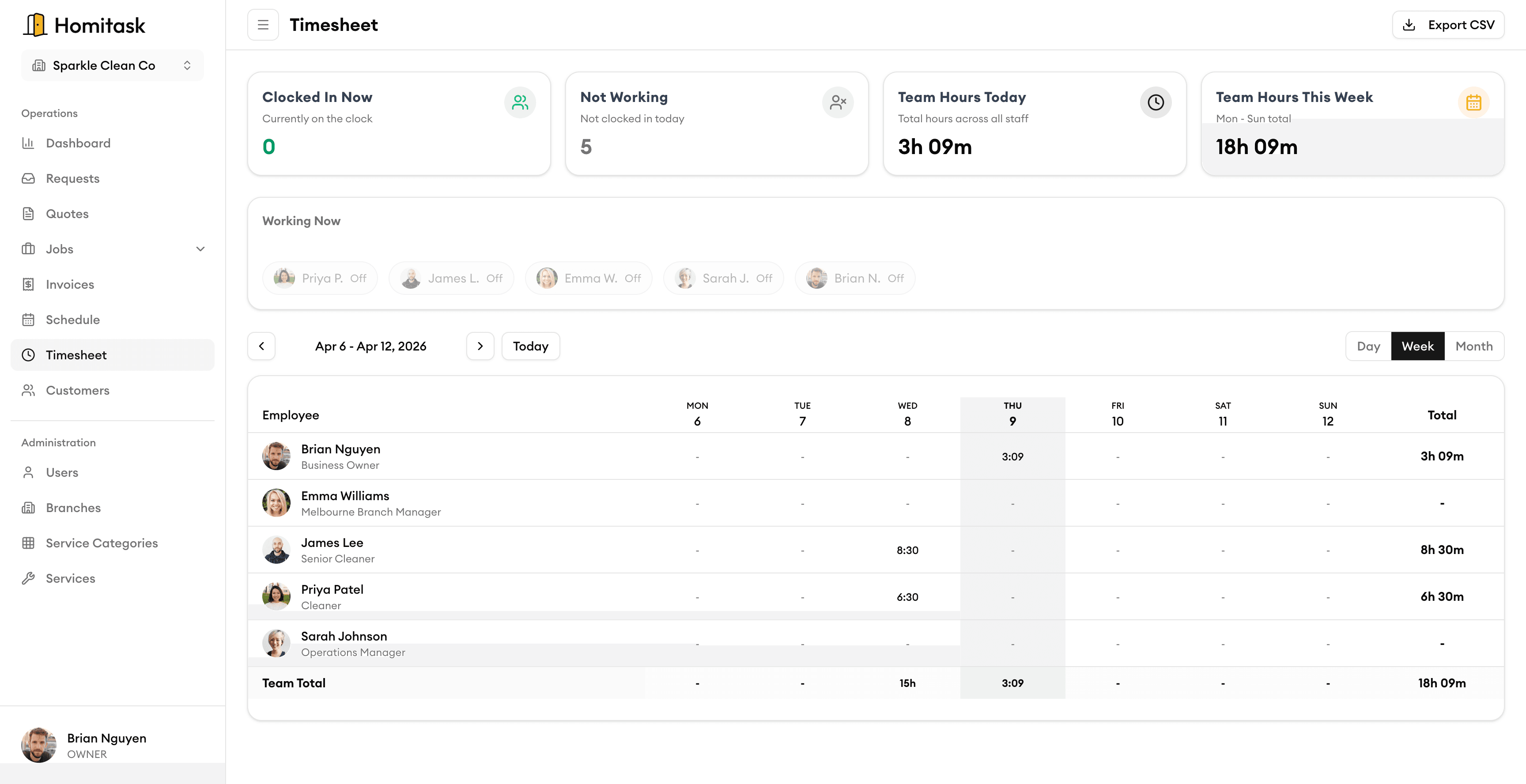The image size is (1526, 784).
Task: Keep Week view selected
Action: click(1417, 346)
